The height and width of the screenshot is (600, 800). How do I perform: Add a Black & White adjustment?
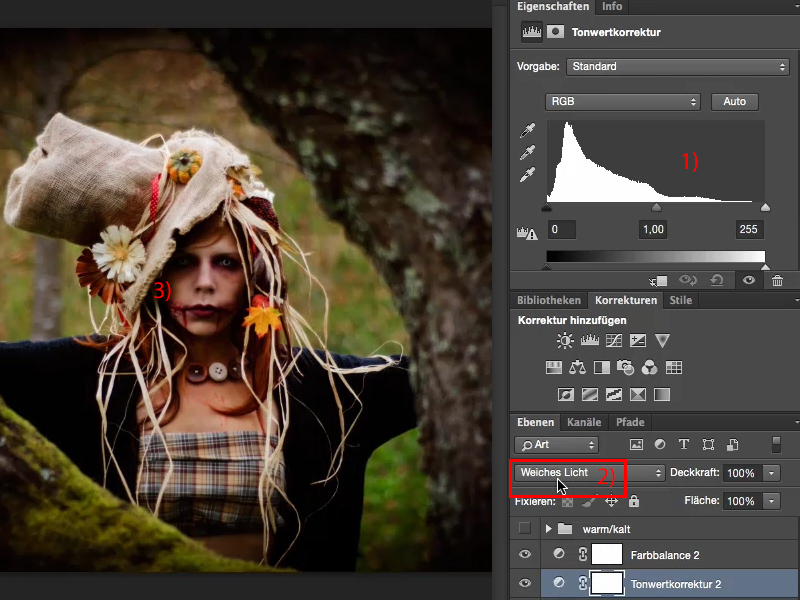(x=602, y=367)
